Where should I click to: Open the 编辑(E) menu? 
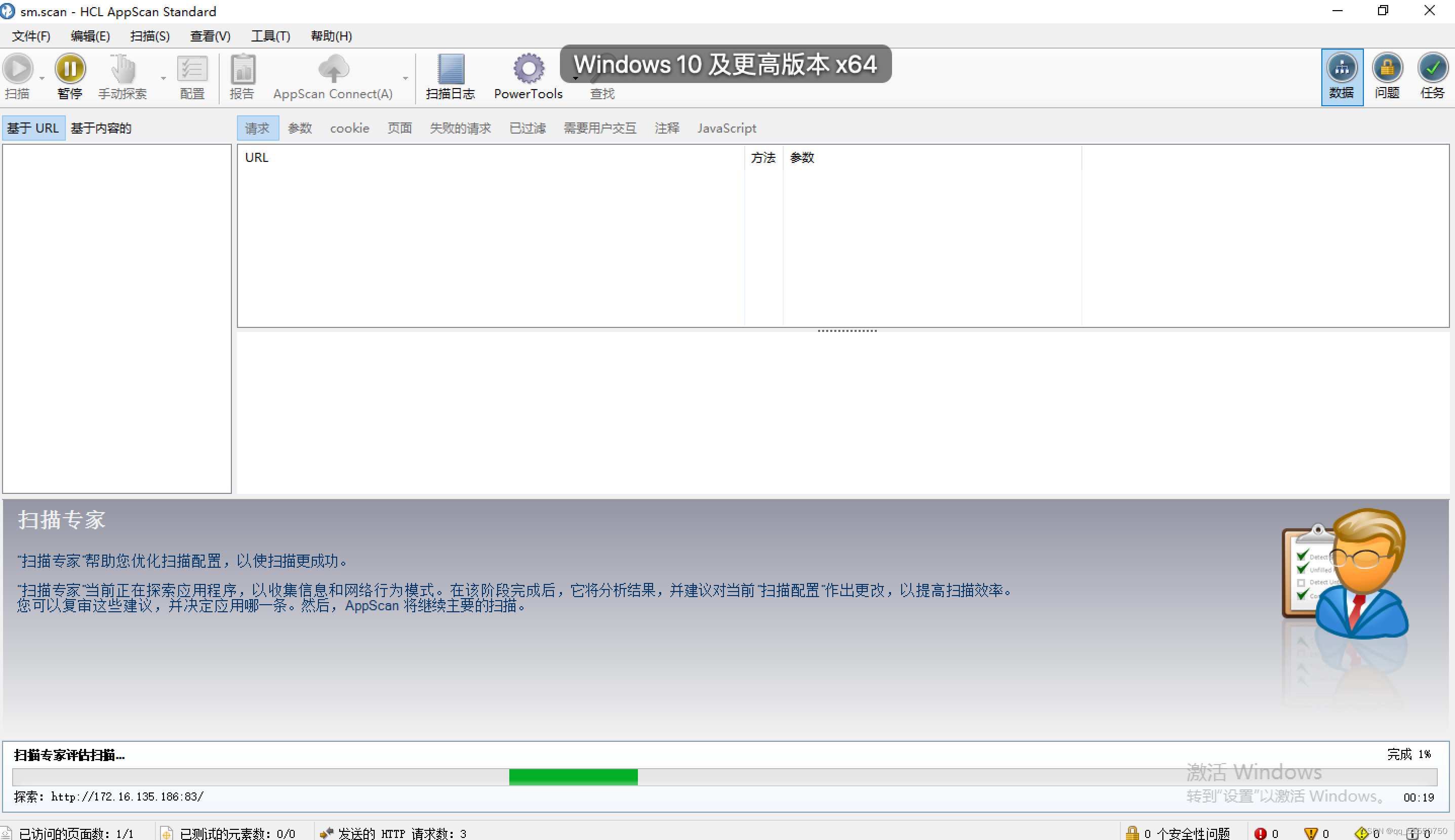coord(90,36)
